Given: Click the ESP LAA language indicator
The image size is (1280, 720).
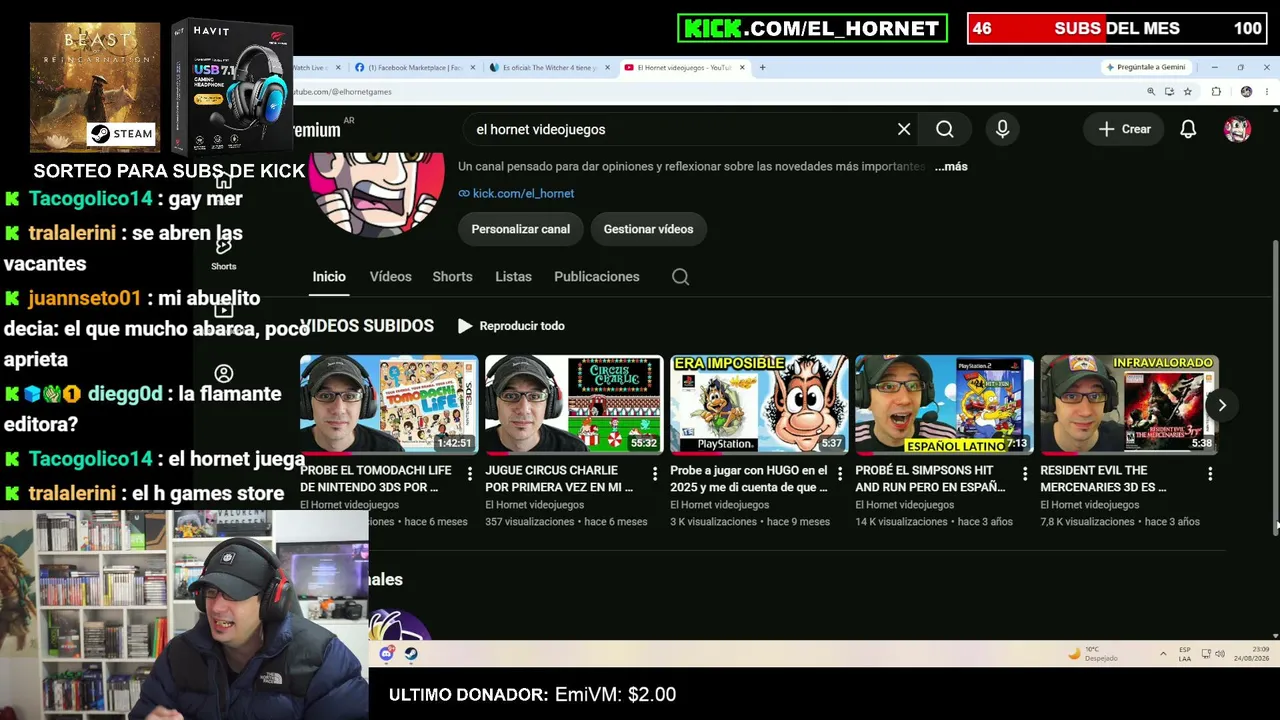Looking at the screenshot, I should pos(1185,654).
